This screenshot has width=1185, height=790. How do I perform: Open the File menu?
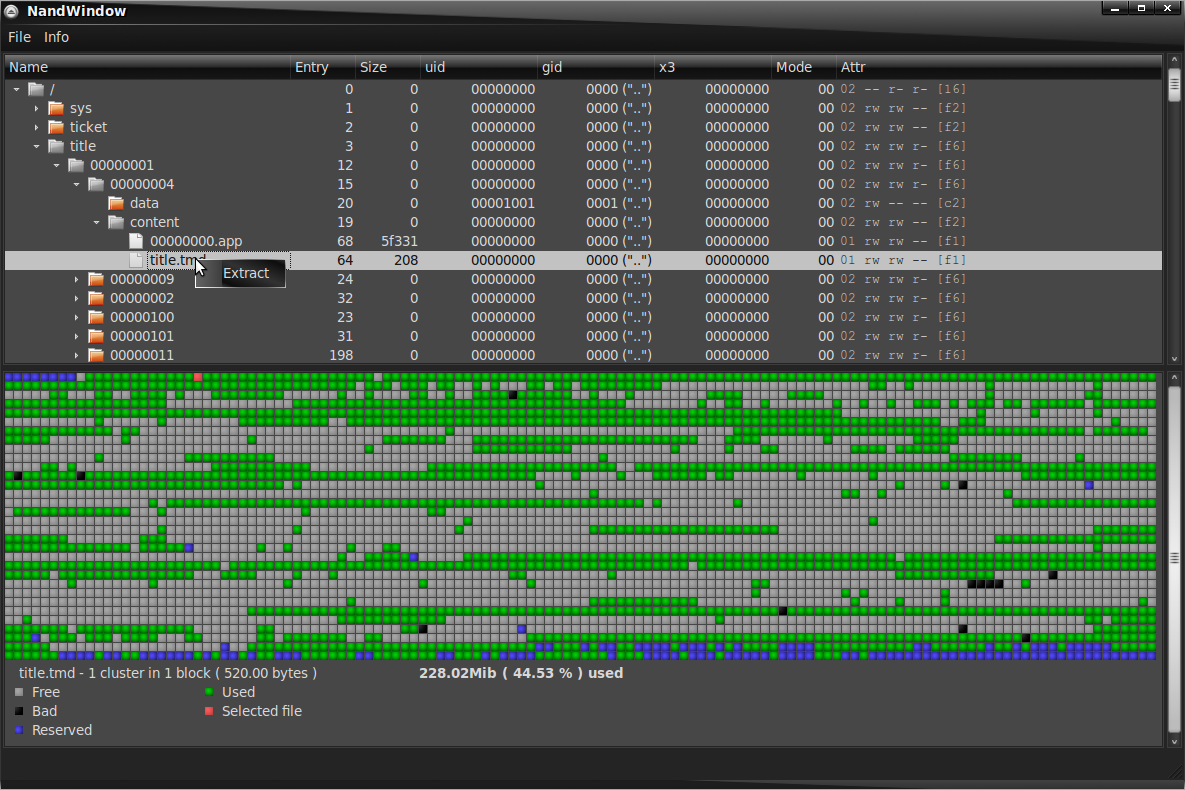pyautogui.click(x=20, y=37)
